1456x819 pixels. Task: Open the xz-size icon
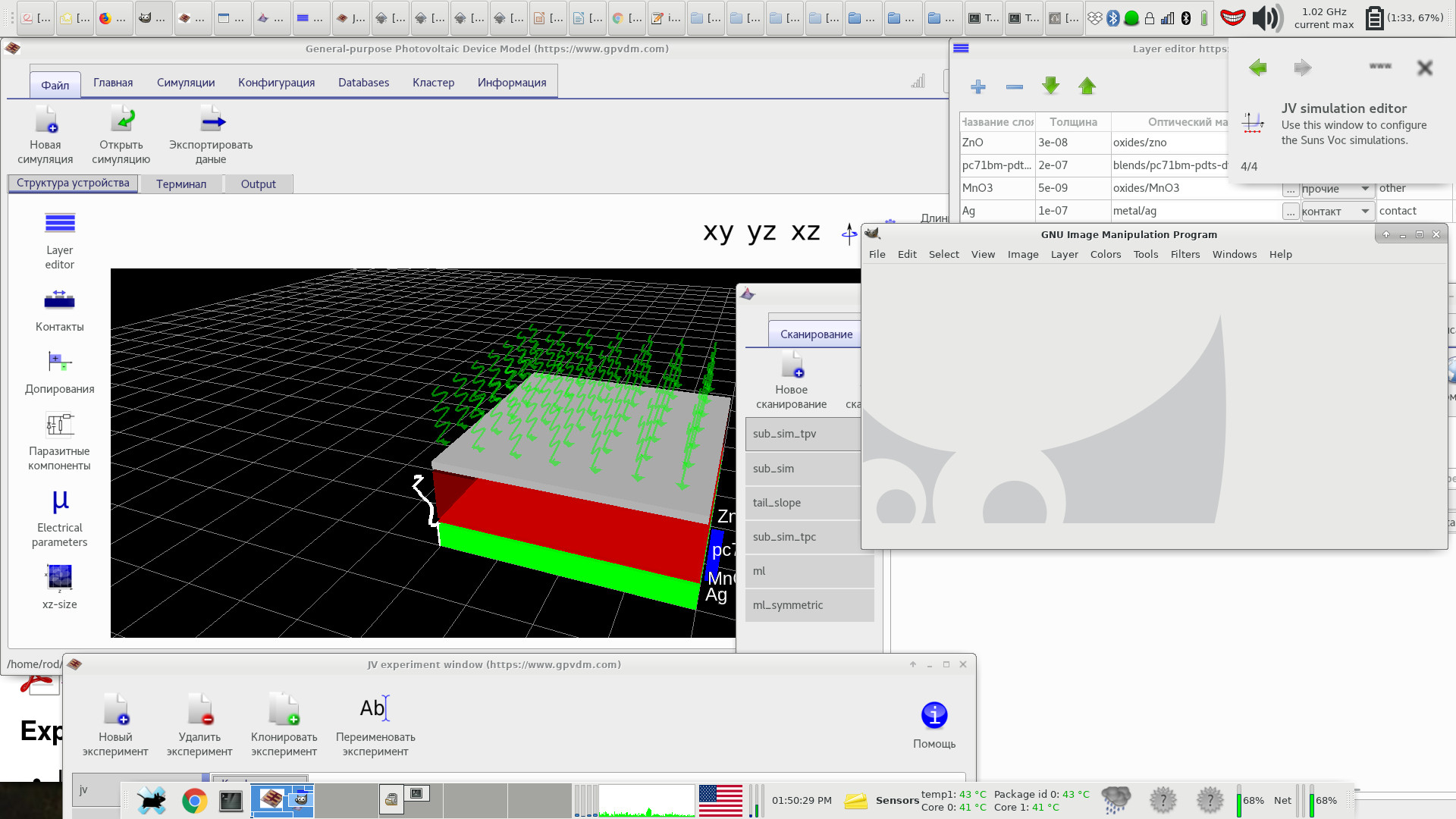tap(59, 577)
